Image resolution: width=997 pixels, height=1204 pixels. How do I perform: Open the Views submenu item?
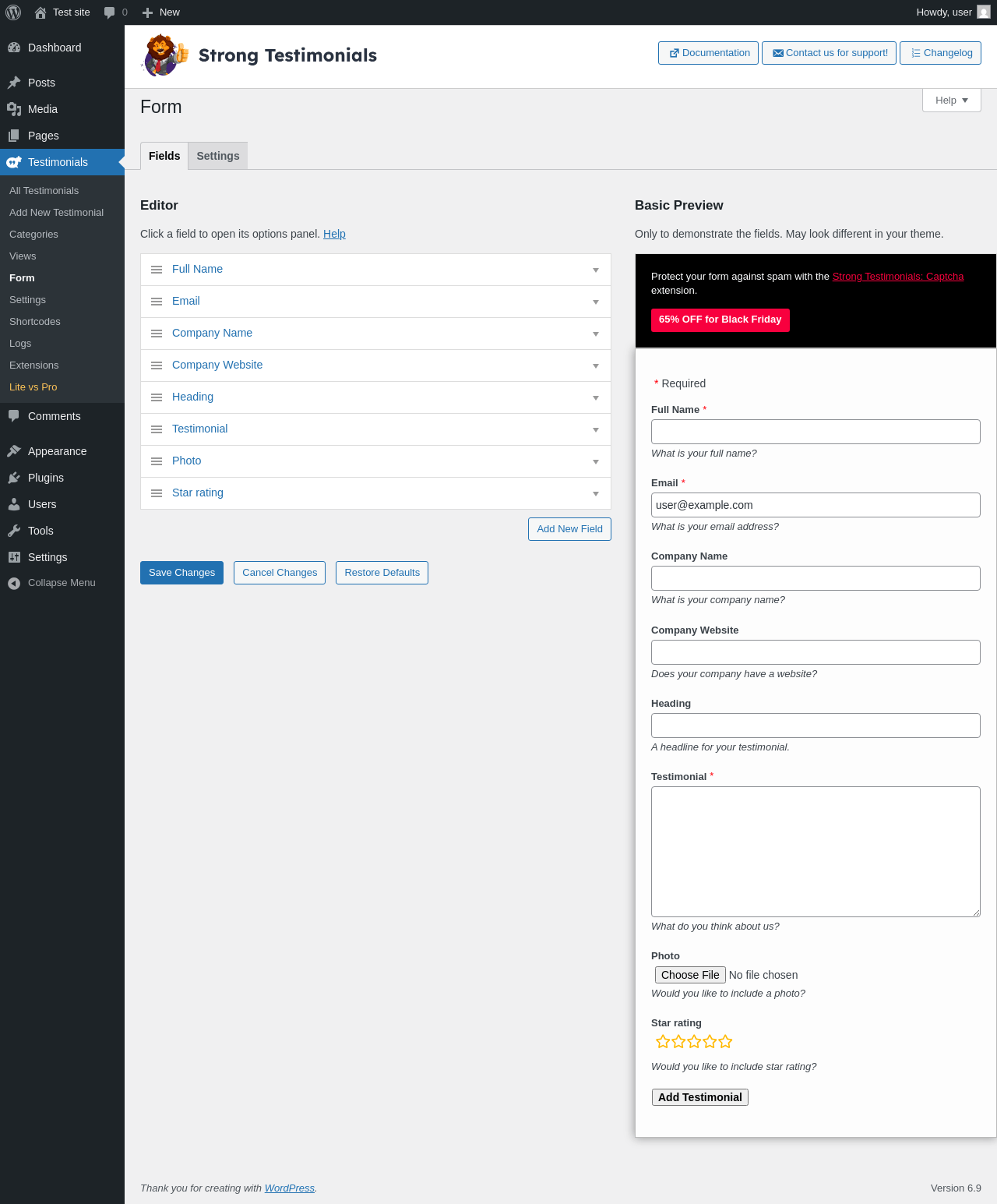pos(23,256)
